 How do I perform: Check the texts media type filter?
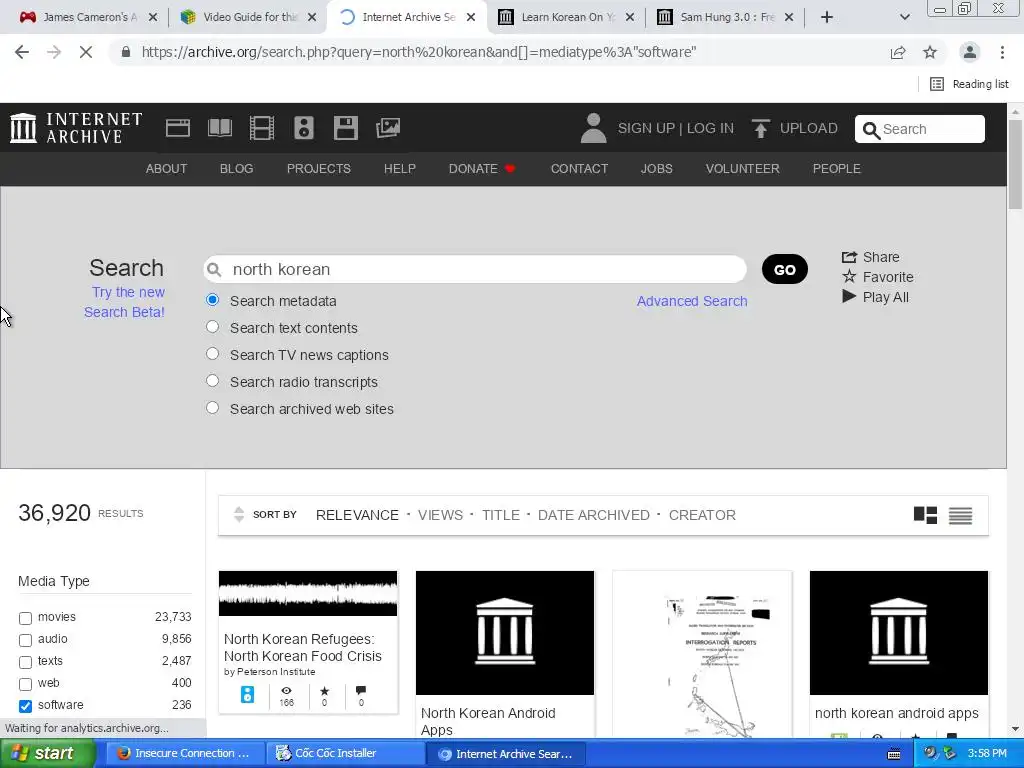[25, 662]
